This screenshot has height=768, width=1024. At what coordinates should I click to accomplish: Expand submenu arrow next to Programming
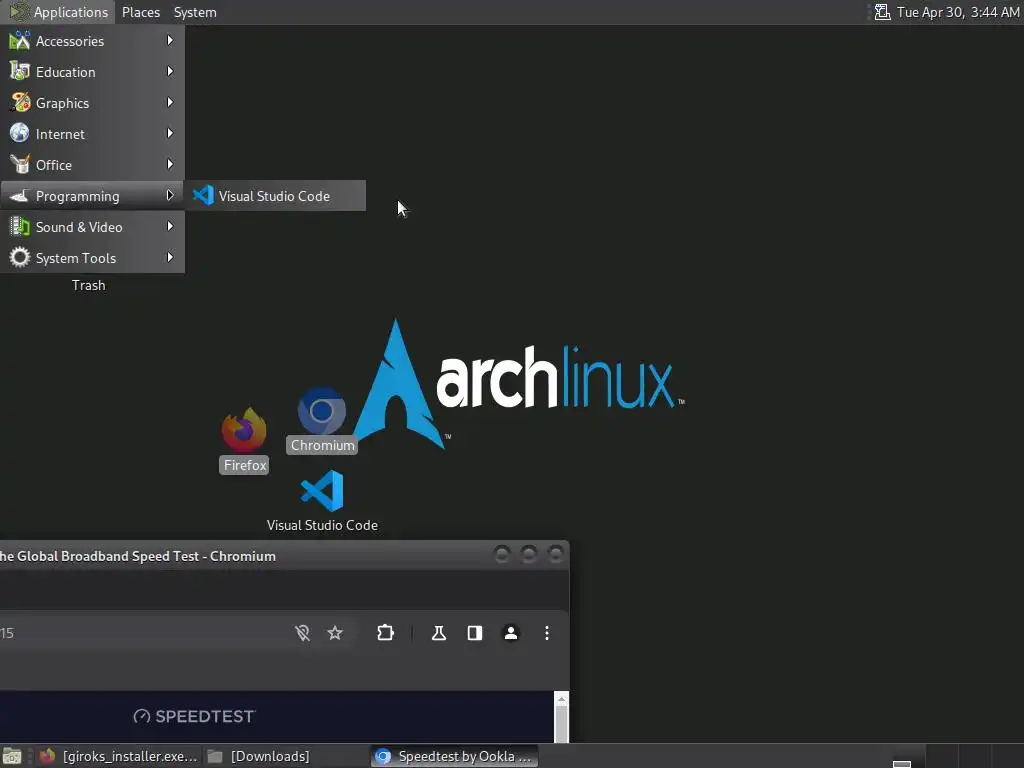pyautogui.click(x=170, y=195)
